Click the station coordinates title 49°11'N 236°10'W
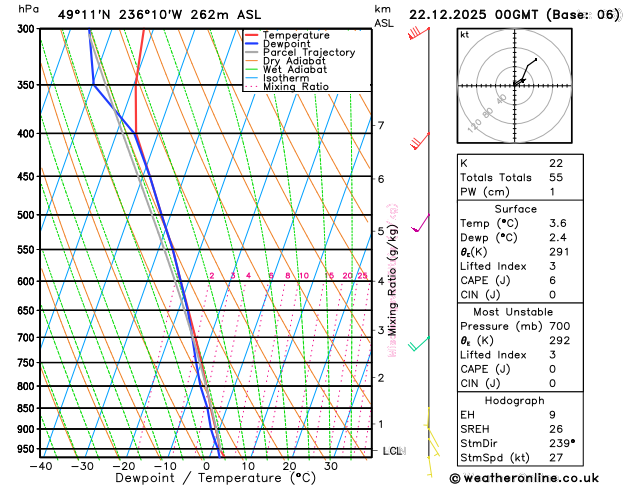This screenshot has width=629, height=486. [120, 15]
